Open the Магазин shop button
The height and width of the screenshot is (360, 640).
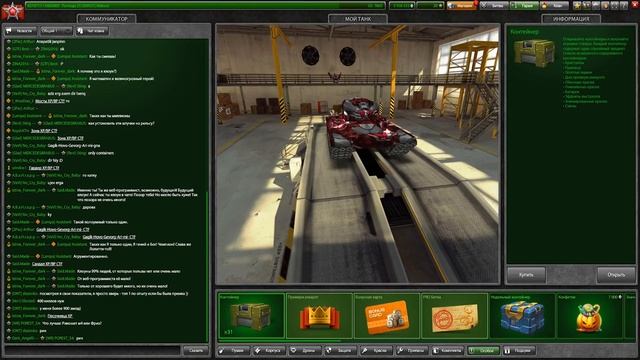(462, 6)
